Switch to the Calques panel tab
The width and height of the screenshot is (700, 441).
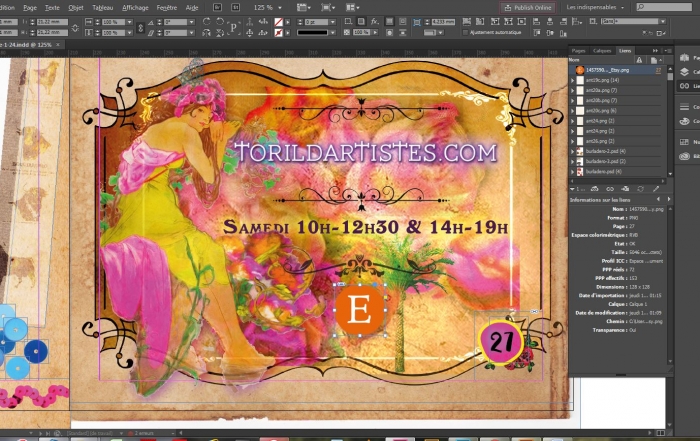[x=602, y=50]
